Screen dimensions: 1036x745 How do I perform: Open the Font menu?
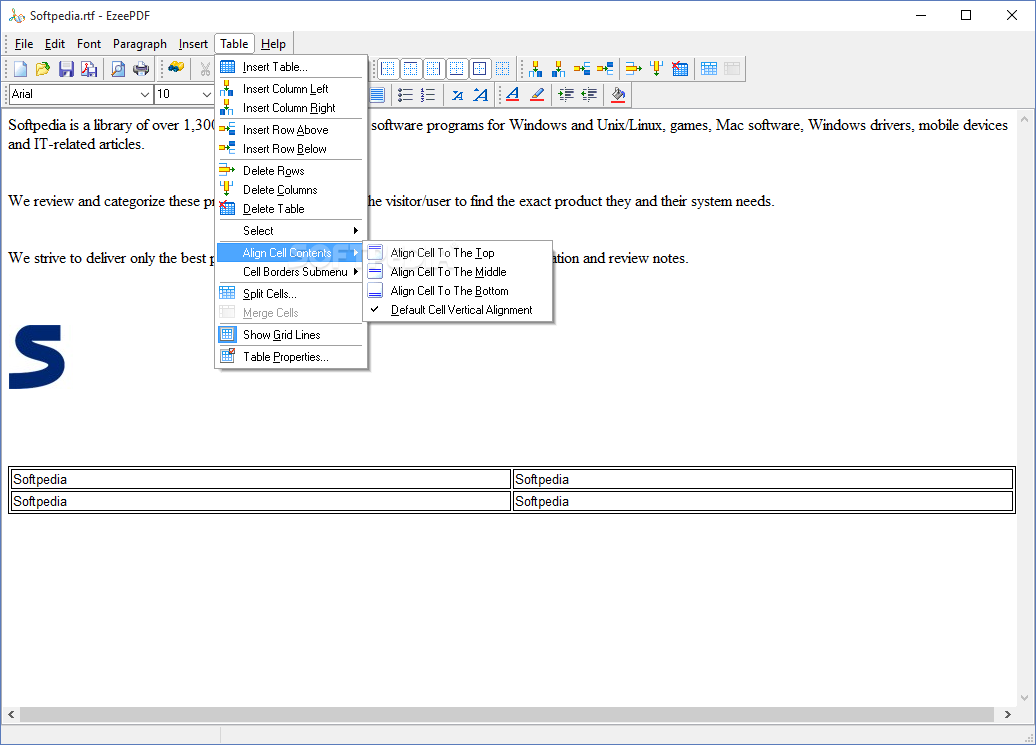pyautogui.click(x=89, y=44)
